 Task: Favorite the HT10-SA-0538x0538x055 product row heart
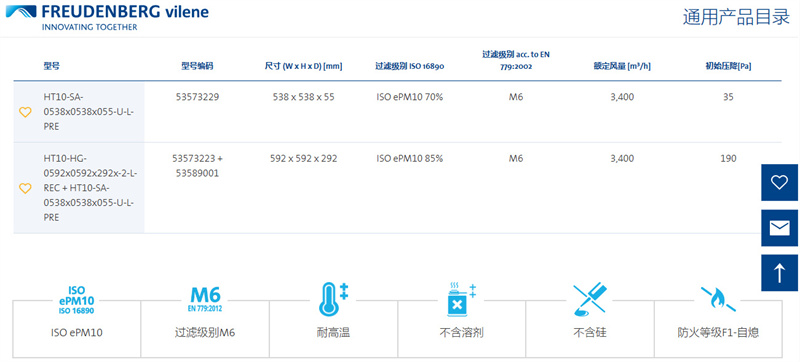pyautogui.click(x=25, y=112)
